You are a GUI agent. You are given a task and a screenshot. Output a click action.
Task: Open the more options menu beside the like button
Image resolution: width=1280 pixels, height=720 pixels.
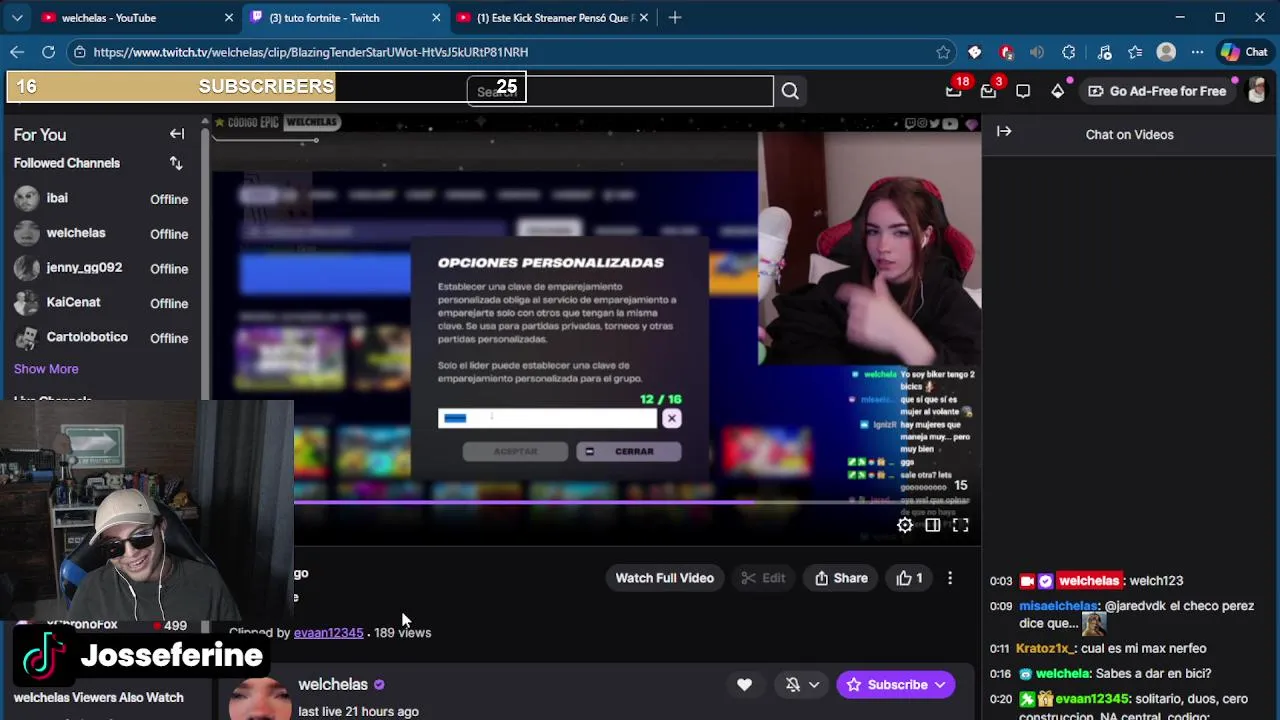[x=950, y=578]
